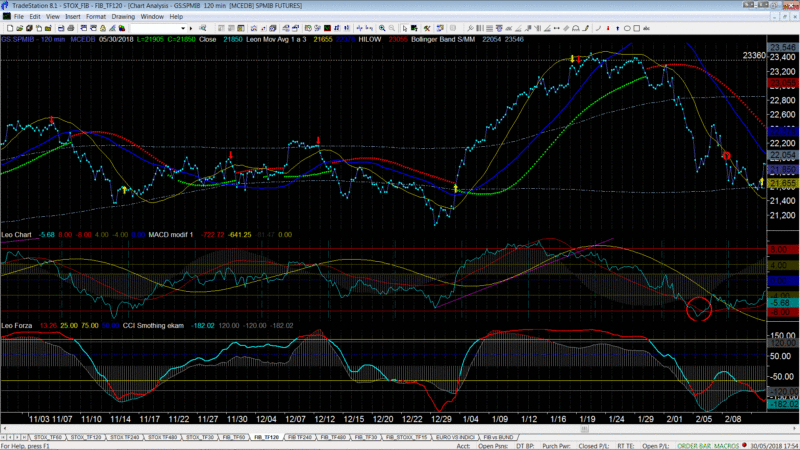
Task: Switch to the FIB_TF60 tab
Action: pos(234,437)
